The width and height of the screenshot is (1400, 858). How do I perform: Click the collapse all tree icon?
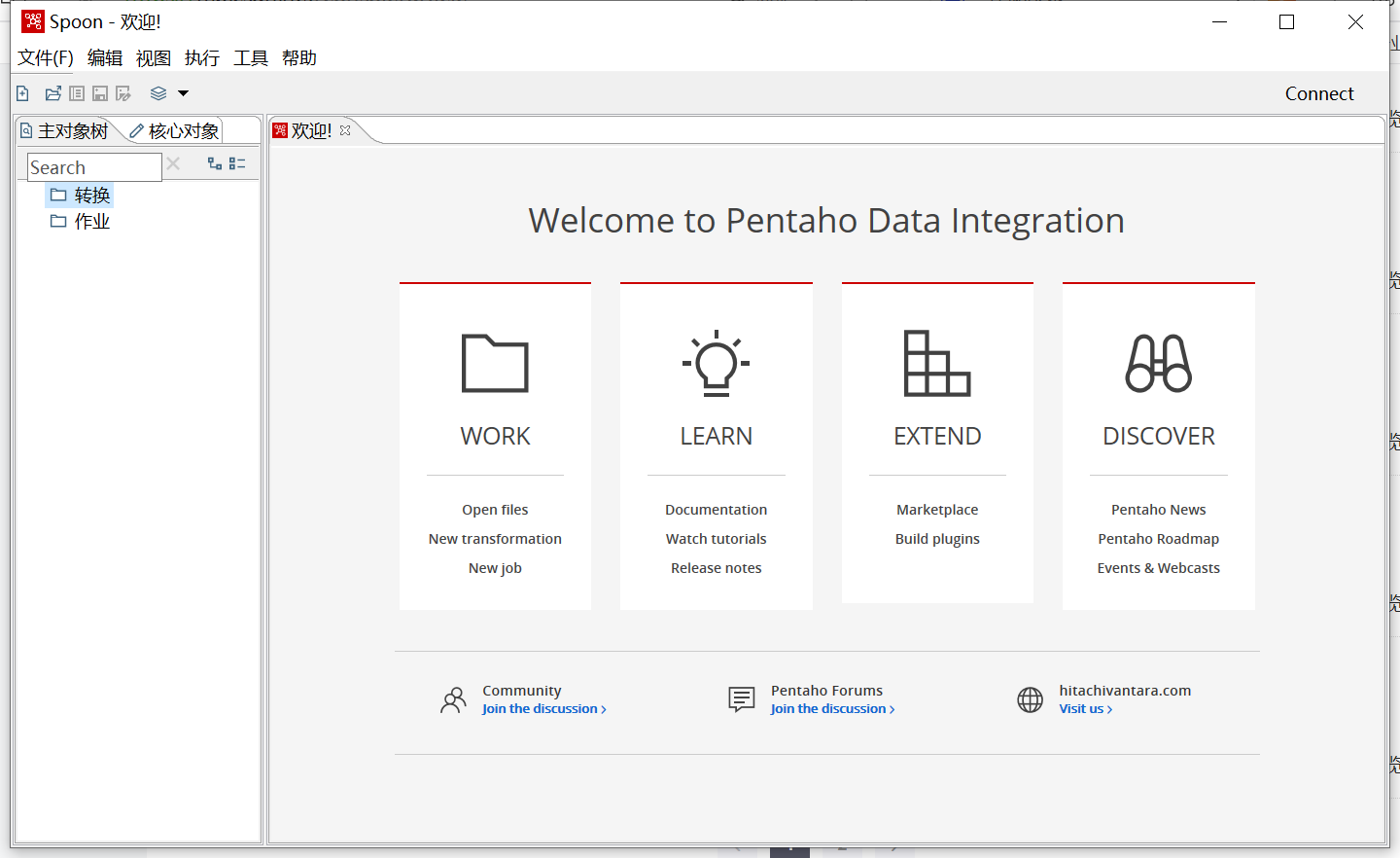[237, 163]
